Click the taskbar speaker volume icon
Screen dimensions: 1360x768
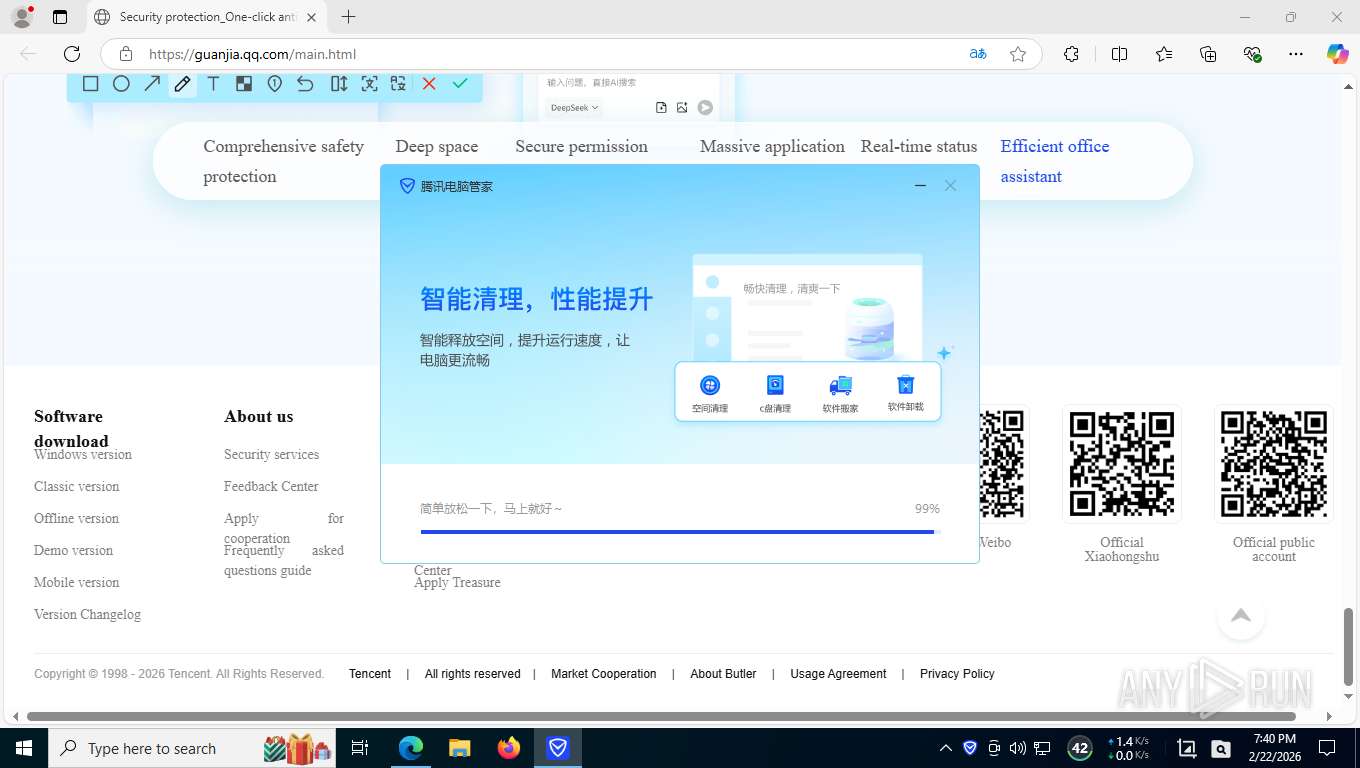click(x=1018, y=747)
